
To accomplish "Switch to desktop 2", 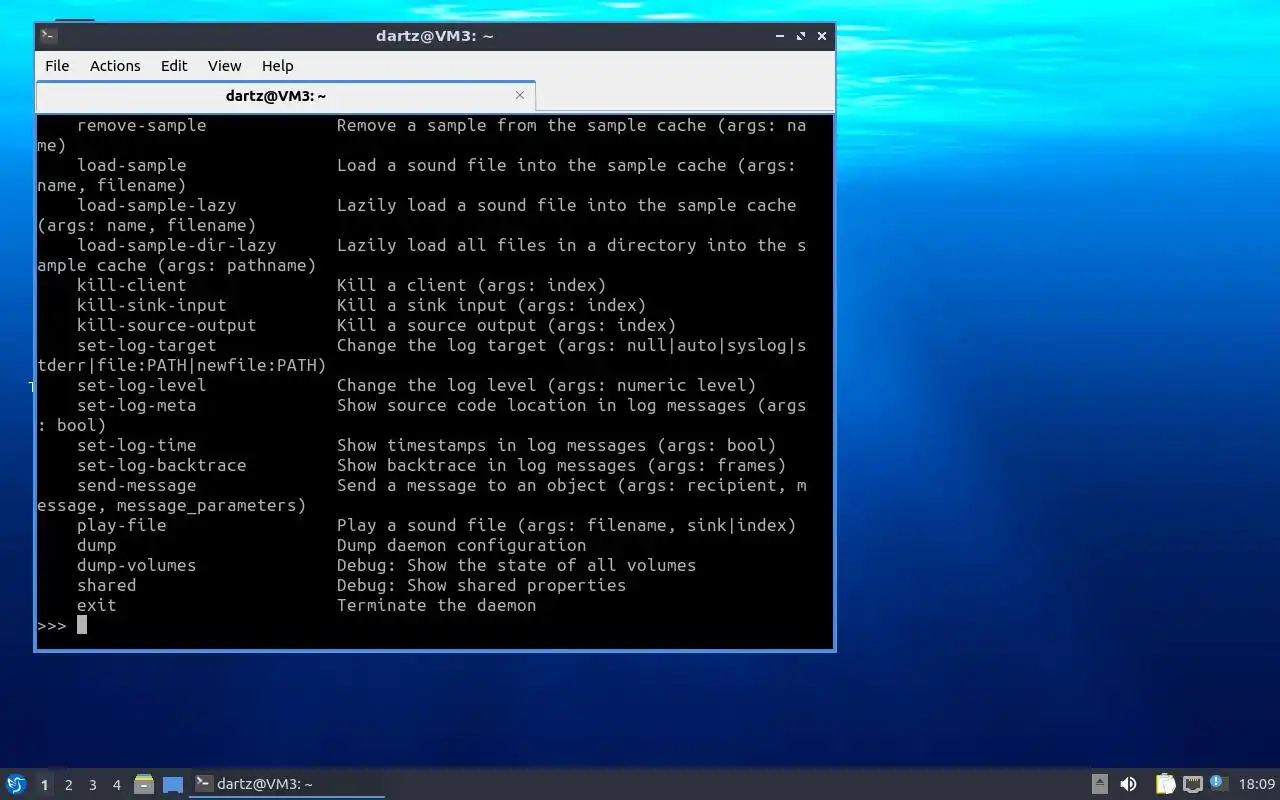I will click(68, 785).
